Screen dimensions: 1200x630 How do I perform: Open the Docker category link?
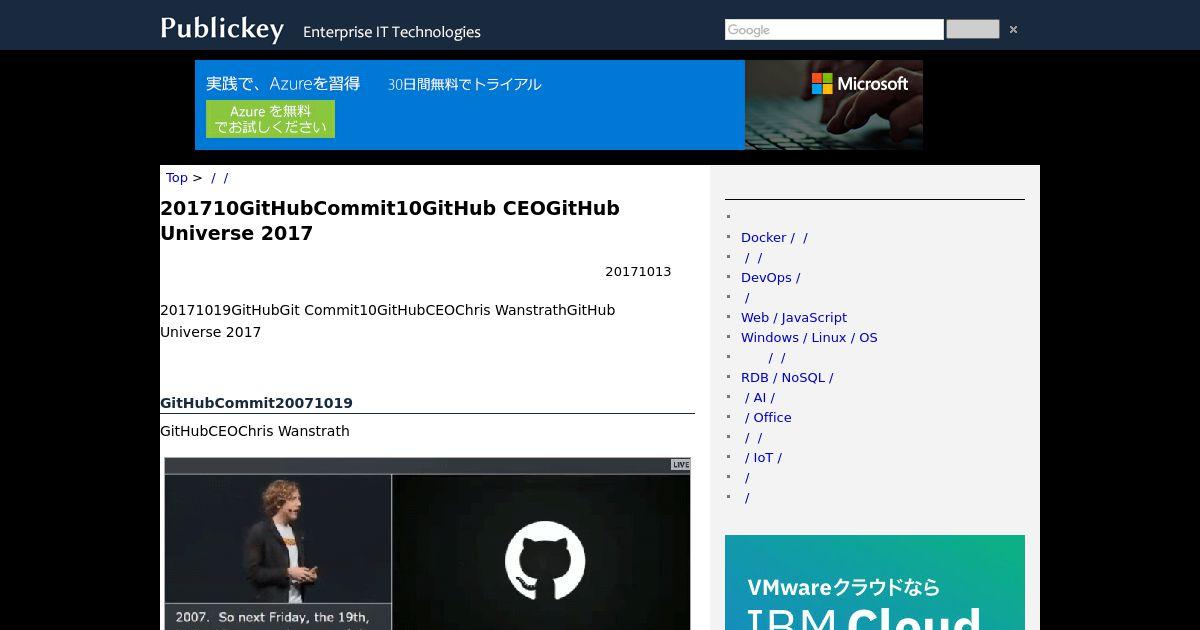point(774,238)
